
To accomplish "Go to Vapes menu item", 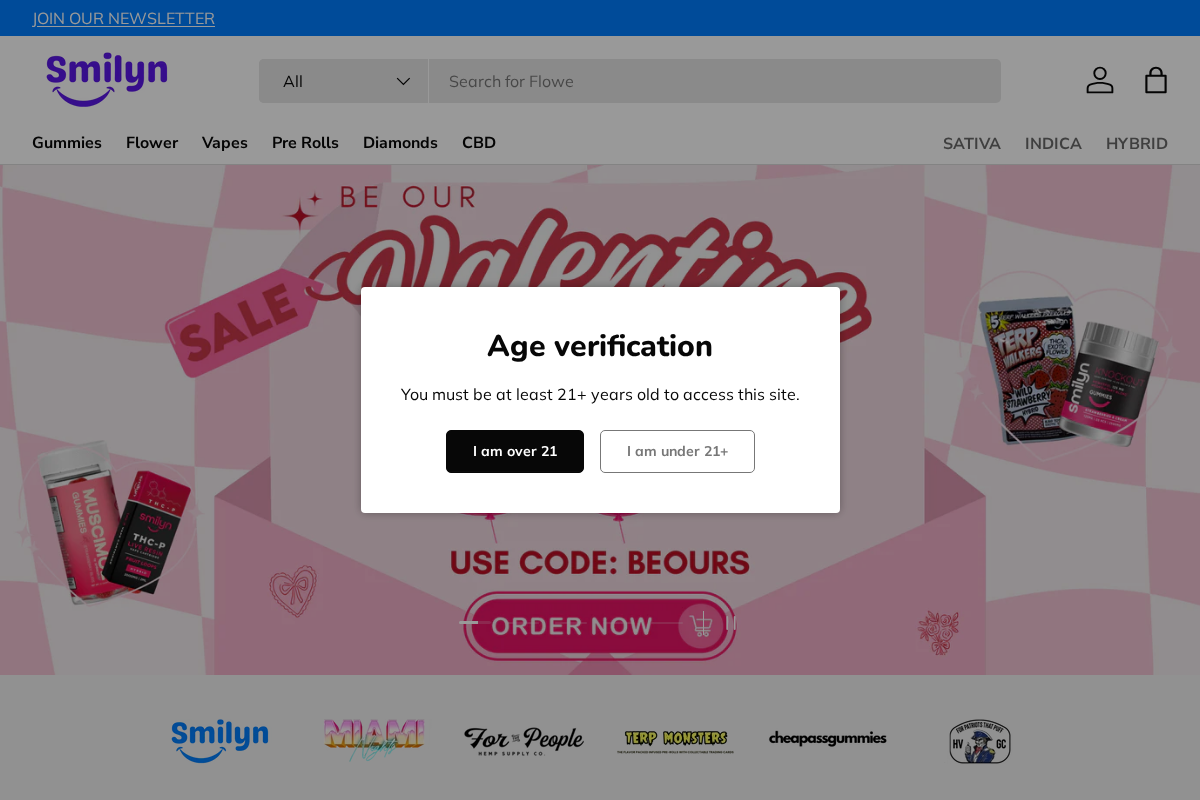I will (x=225, y=143).
